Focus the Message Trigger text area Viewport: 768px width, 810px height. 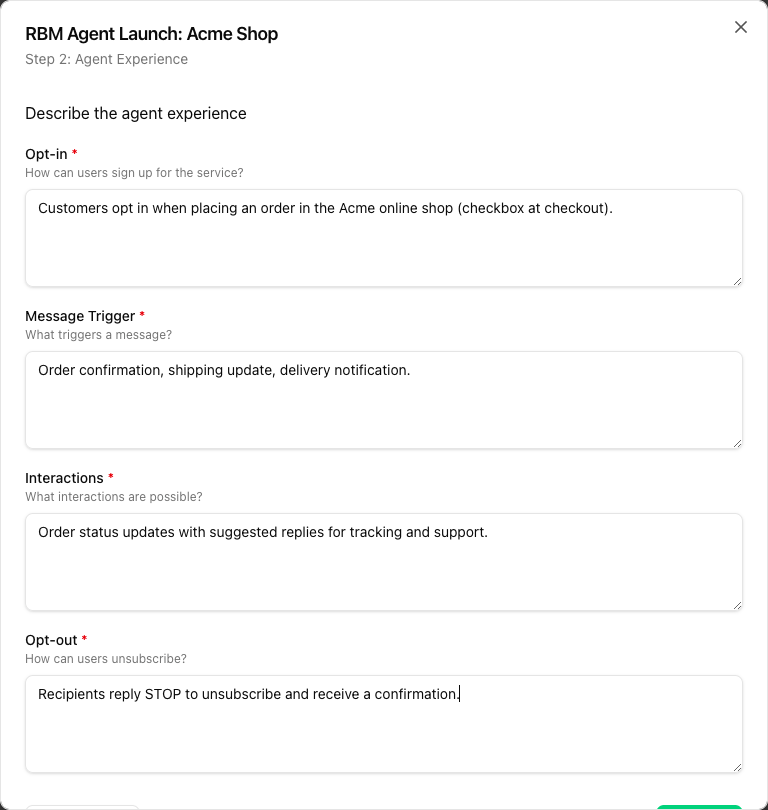tap(384, 400)
